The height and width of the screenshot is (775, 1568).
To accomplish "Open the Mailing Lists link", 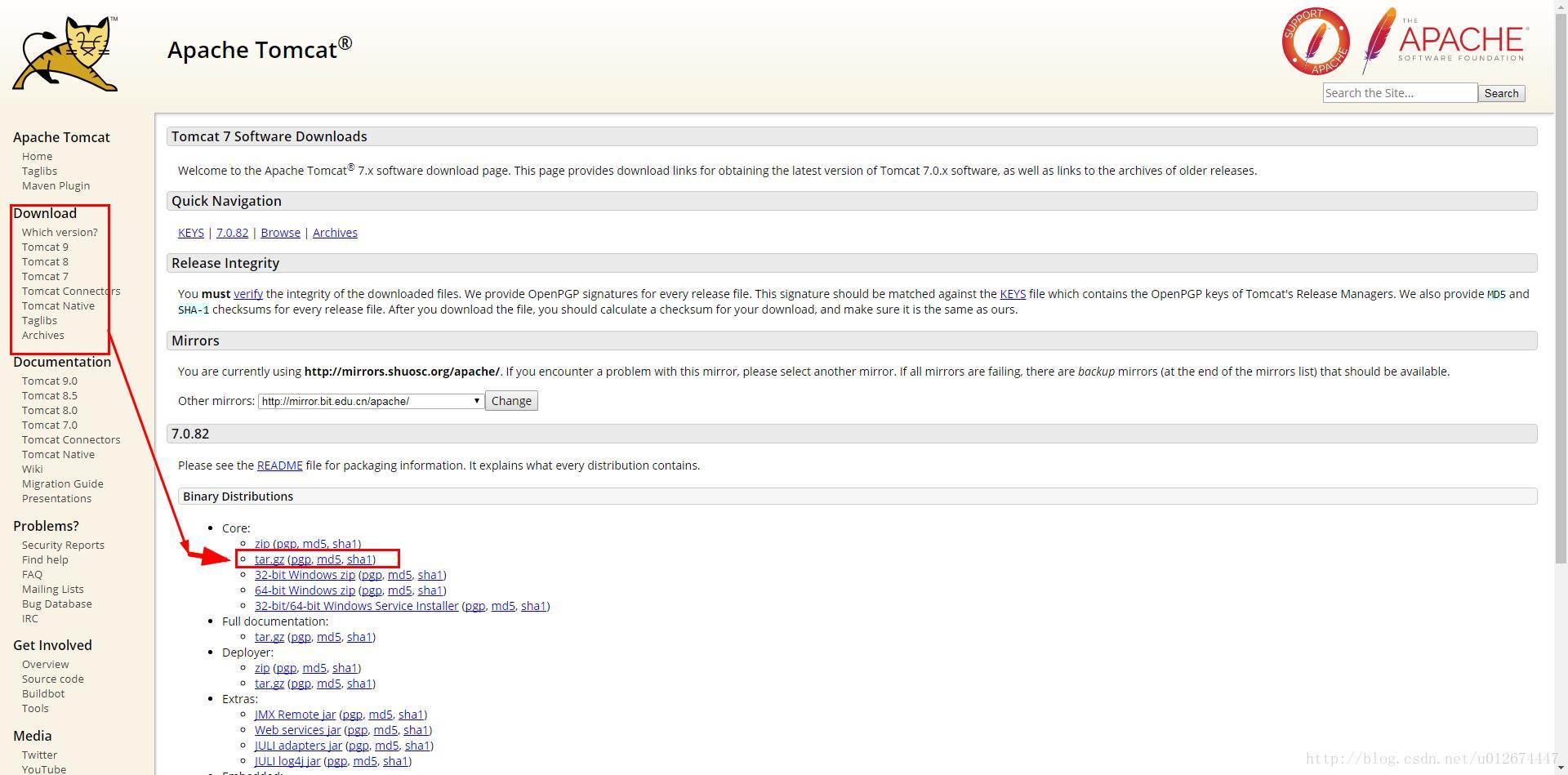I will pyautogui.click(x=52, y=589).
